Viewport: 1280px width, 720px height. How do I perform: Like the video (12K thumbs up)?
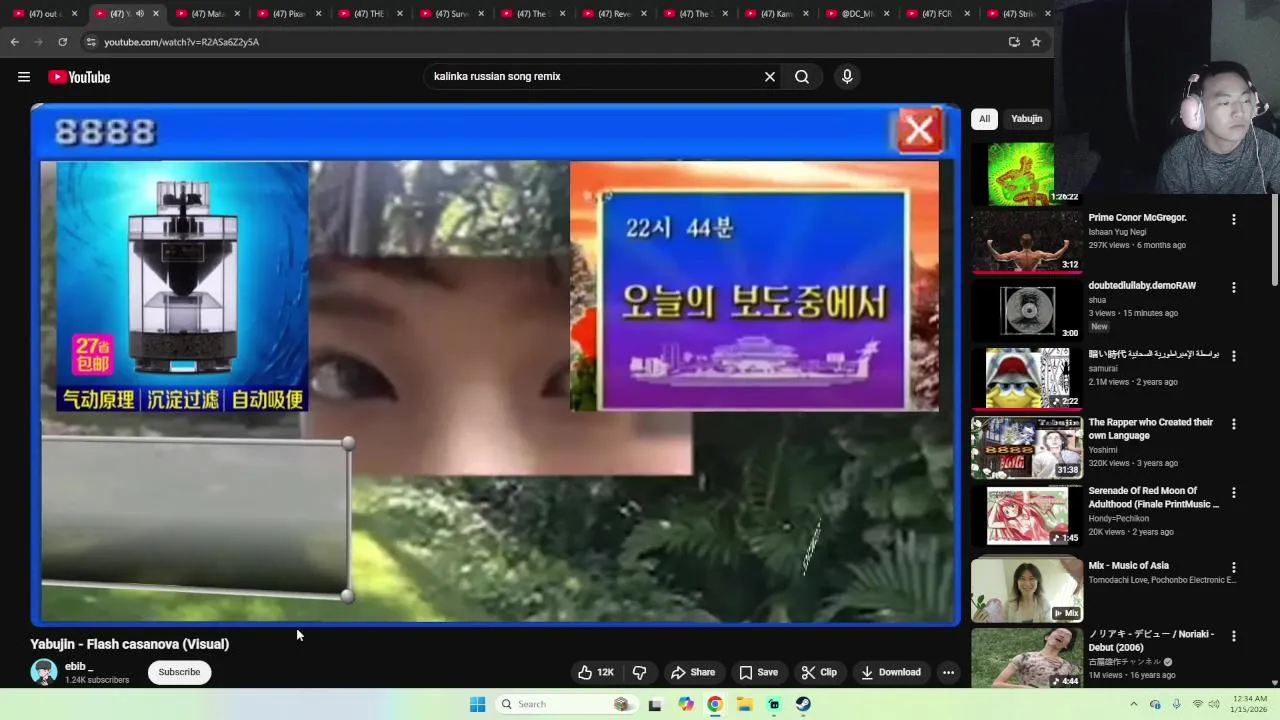pos(596,672)
